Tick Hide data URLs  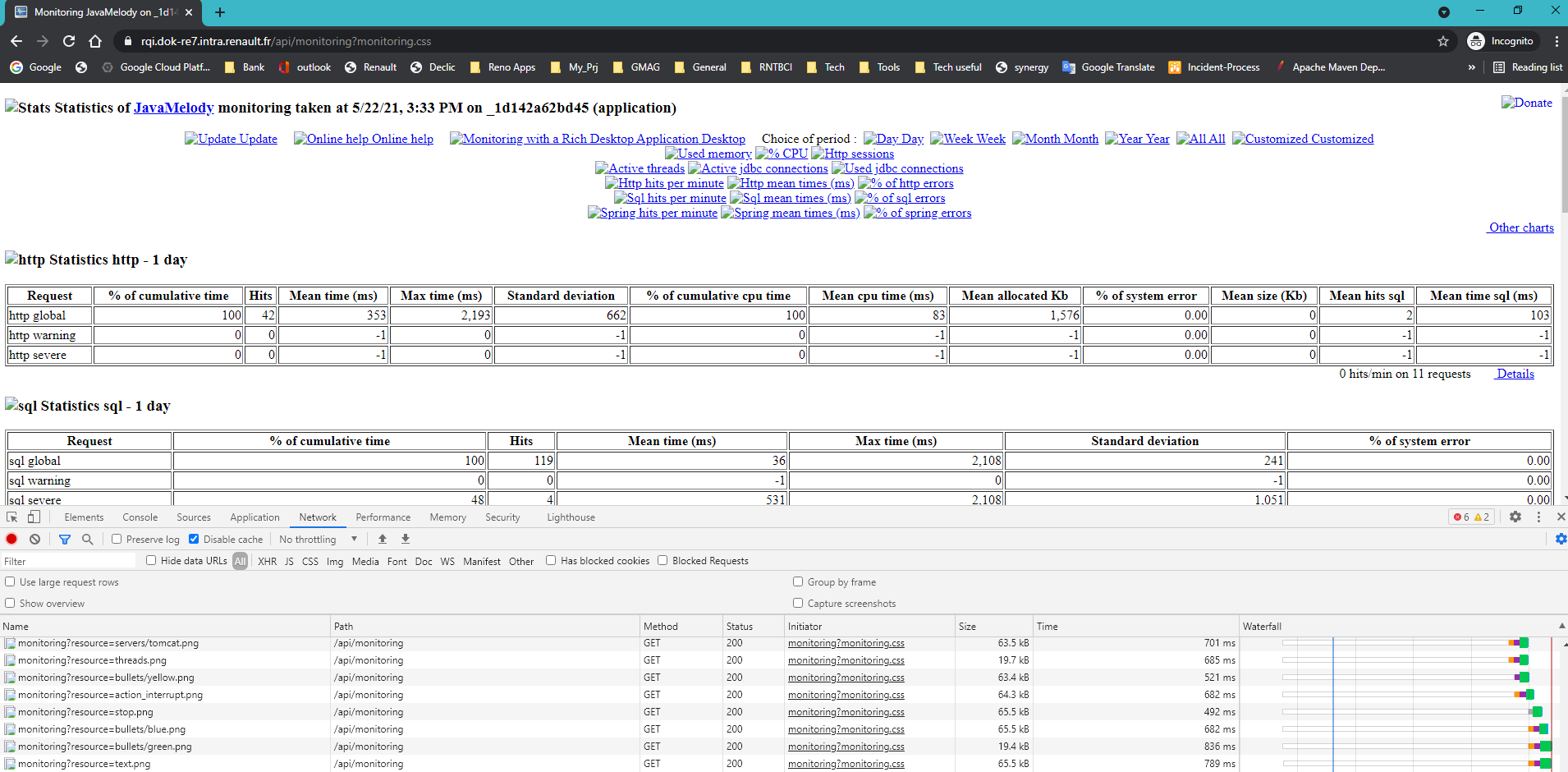[151, 560]
